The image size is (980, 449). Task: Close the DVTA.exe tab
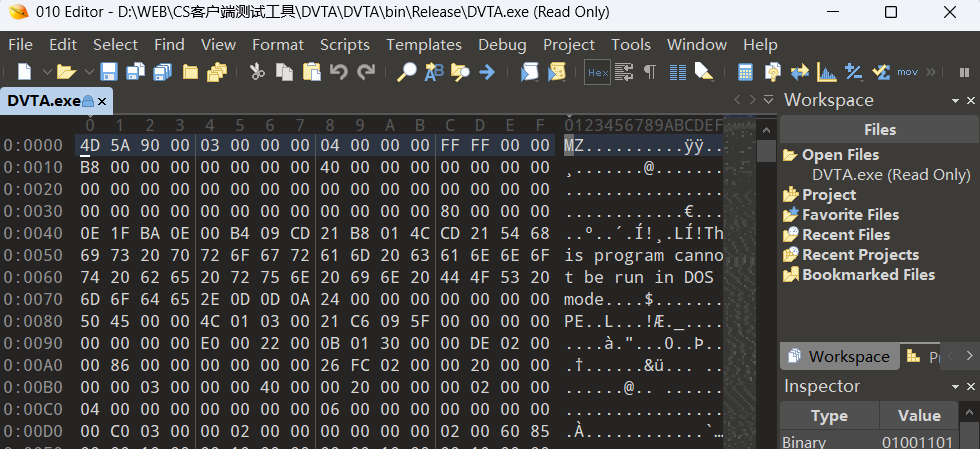pyautogui.click(x=102, y=101)
